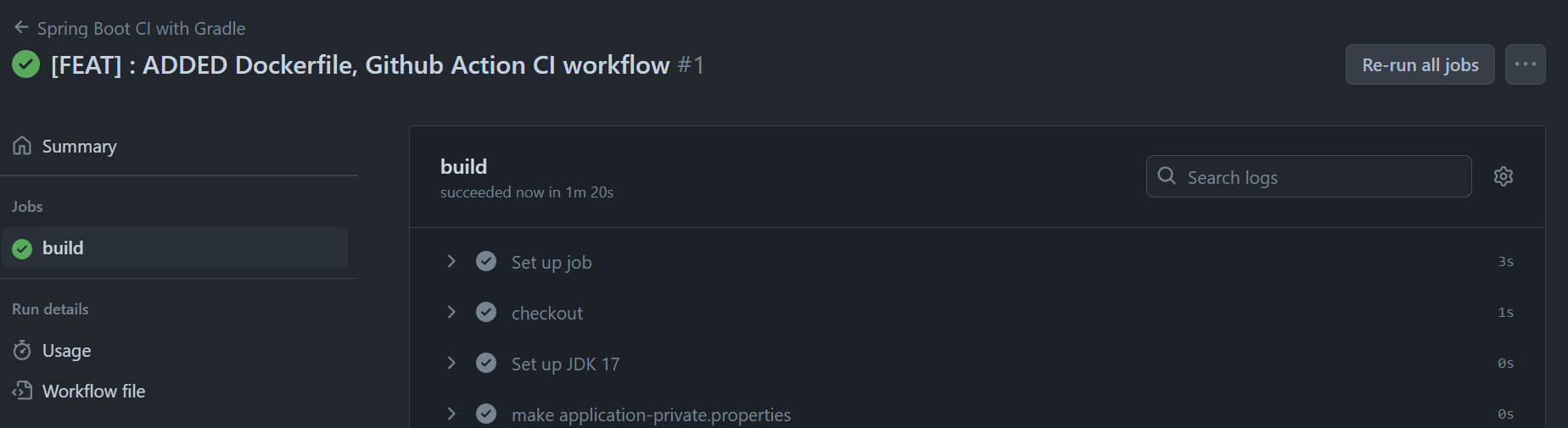
Task: Expand the checkout step chevron
Action: [451, 312]
